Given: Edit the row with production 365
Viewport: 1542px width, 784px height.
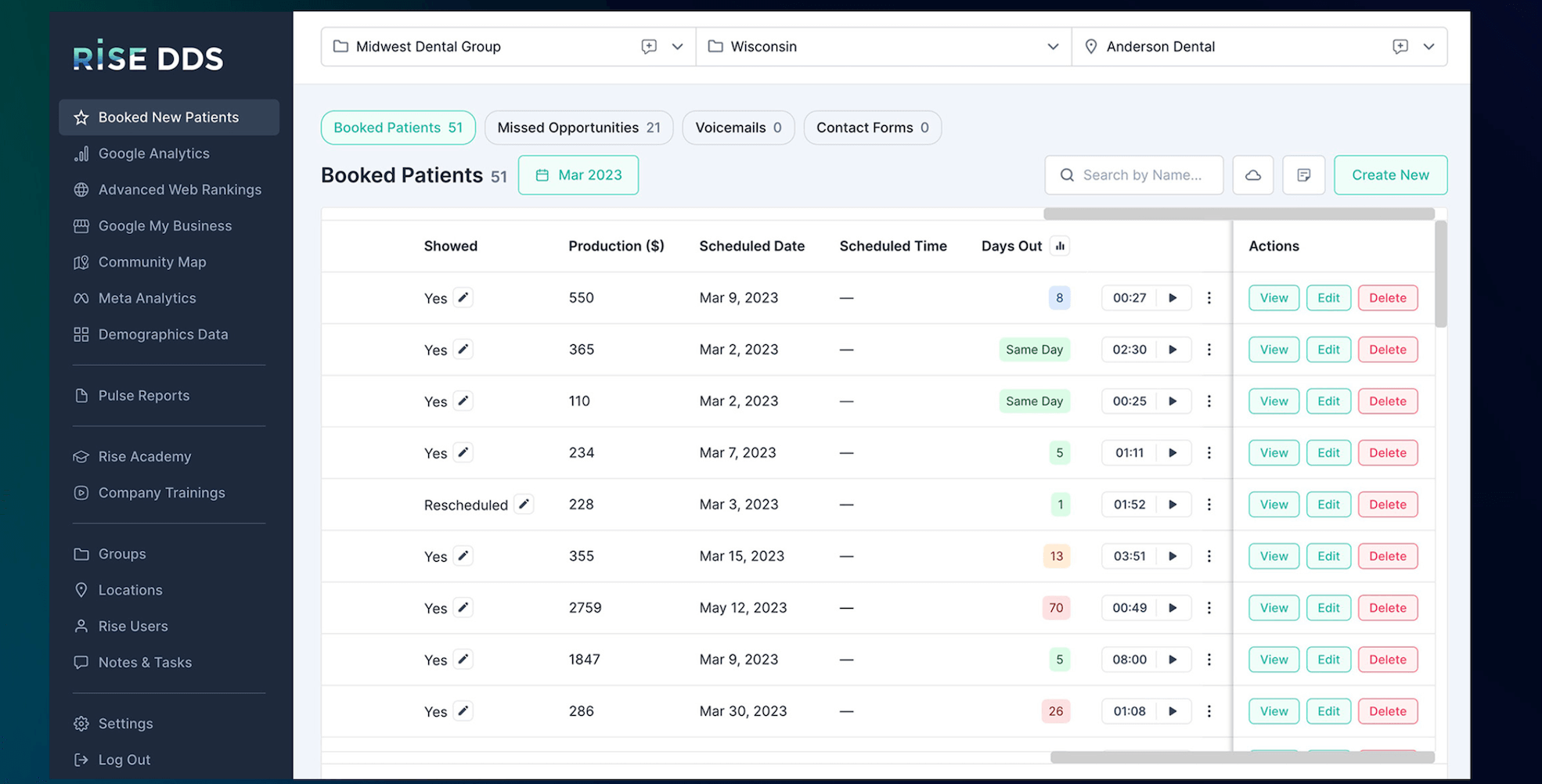Looking at the screenshot, I should tap(1328, 349).
